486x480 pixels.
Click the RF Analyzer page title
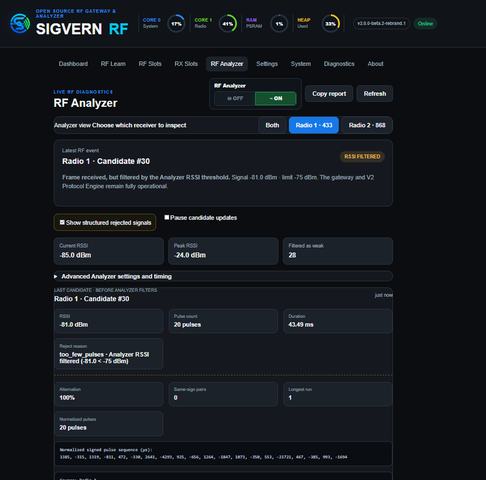click(85, 103)
